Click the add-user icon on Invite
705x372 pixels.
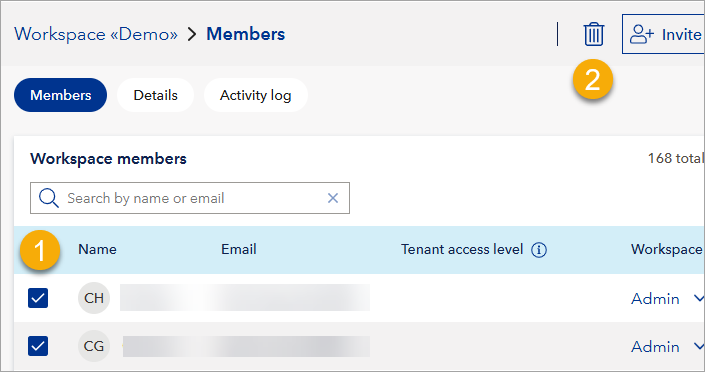[642, 34]
